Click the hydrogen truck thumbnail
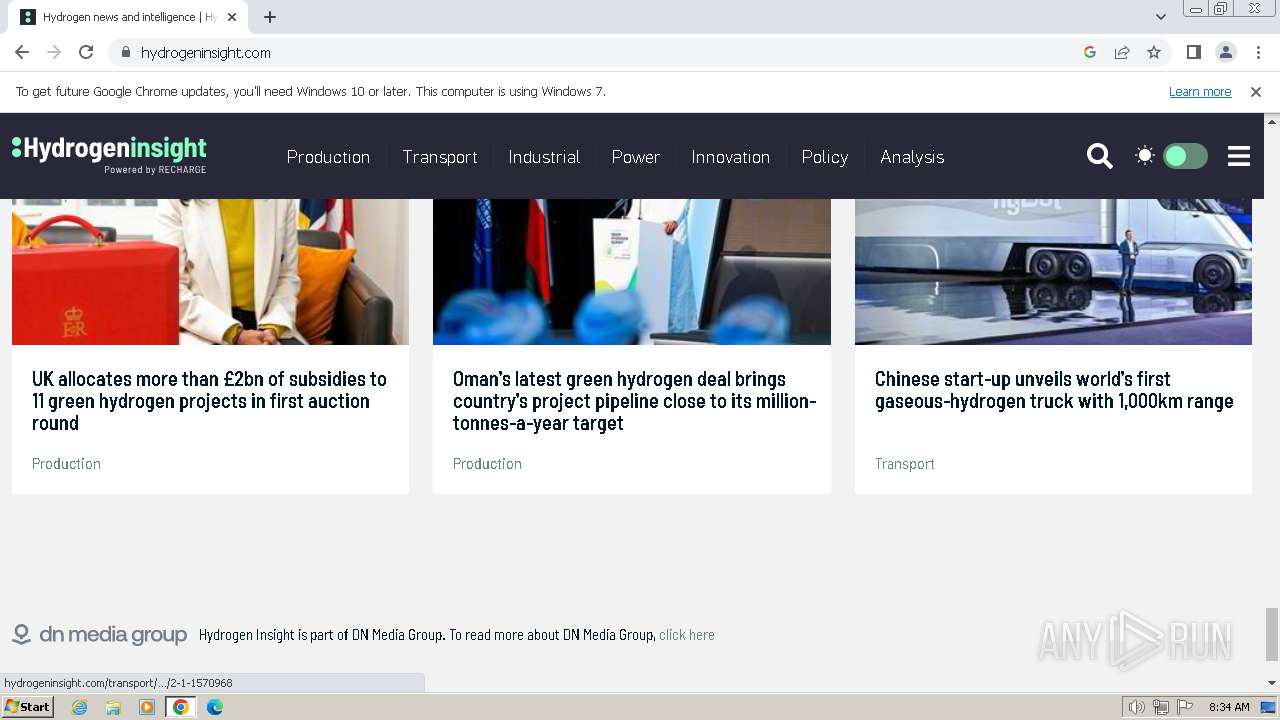1280x720 pixels. pyautogui.click(x=1053, y=272)
